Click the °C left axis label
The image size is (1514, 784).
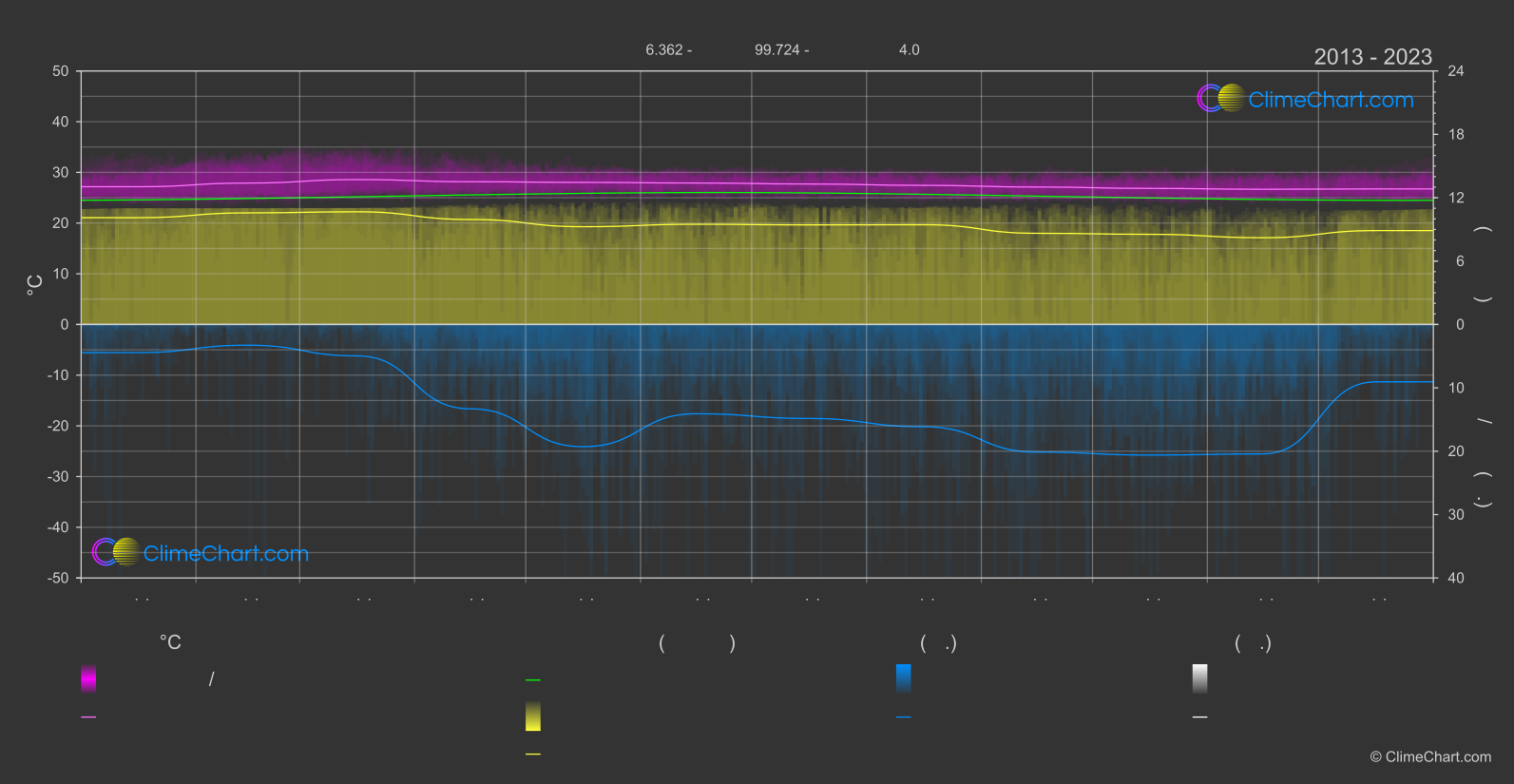pos(34,285)
